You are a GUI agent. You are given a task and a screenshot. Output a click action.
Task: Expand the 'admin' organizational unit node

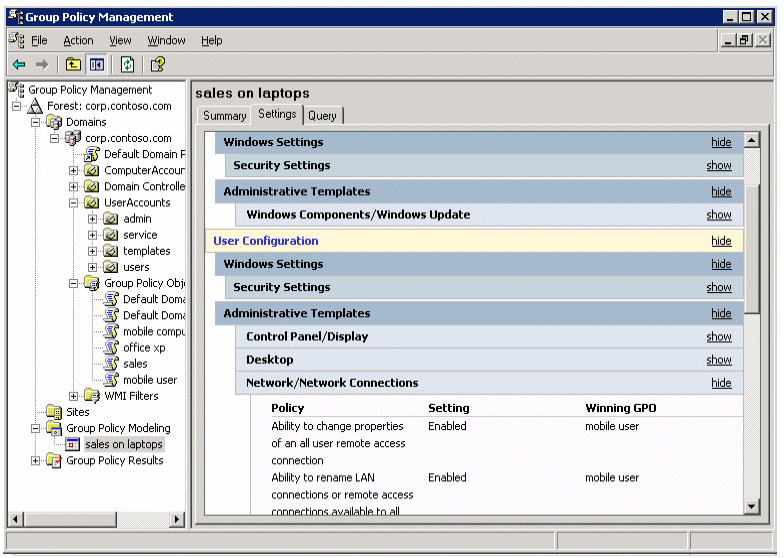click(92, 219)
